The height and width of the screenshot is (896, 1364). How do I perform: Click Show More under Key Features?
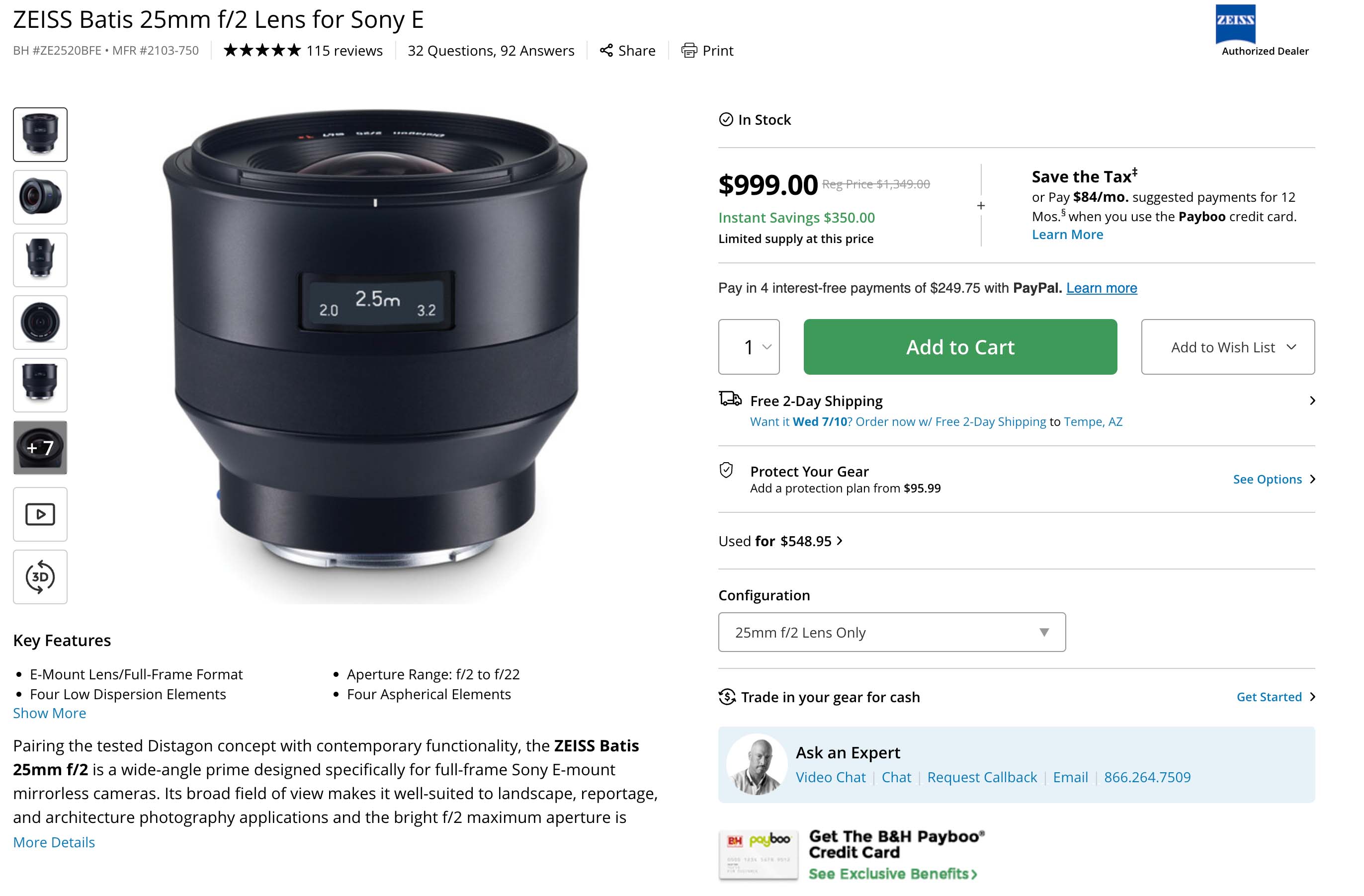tap(50, 713)
